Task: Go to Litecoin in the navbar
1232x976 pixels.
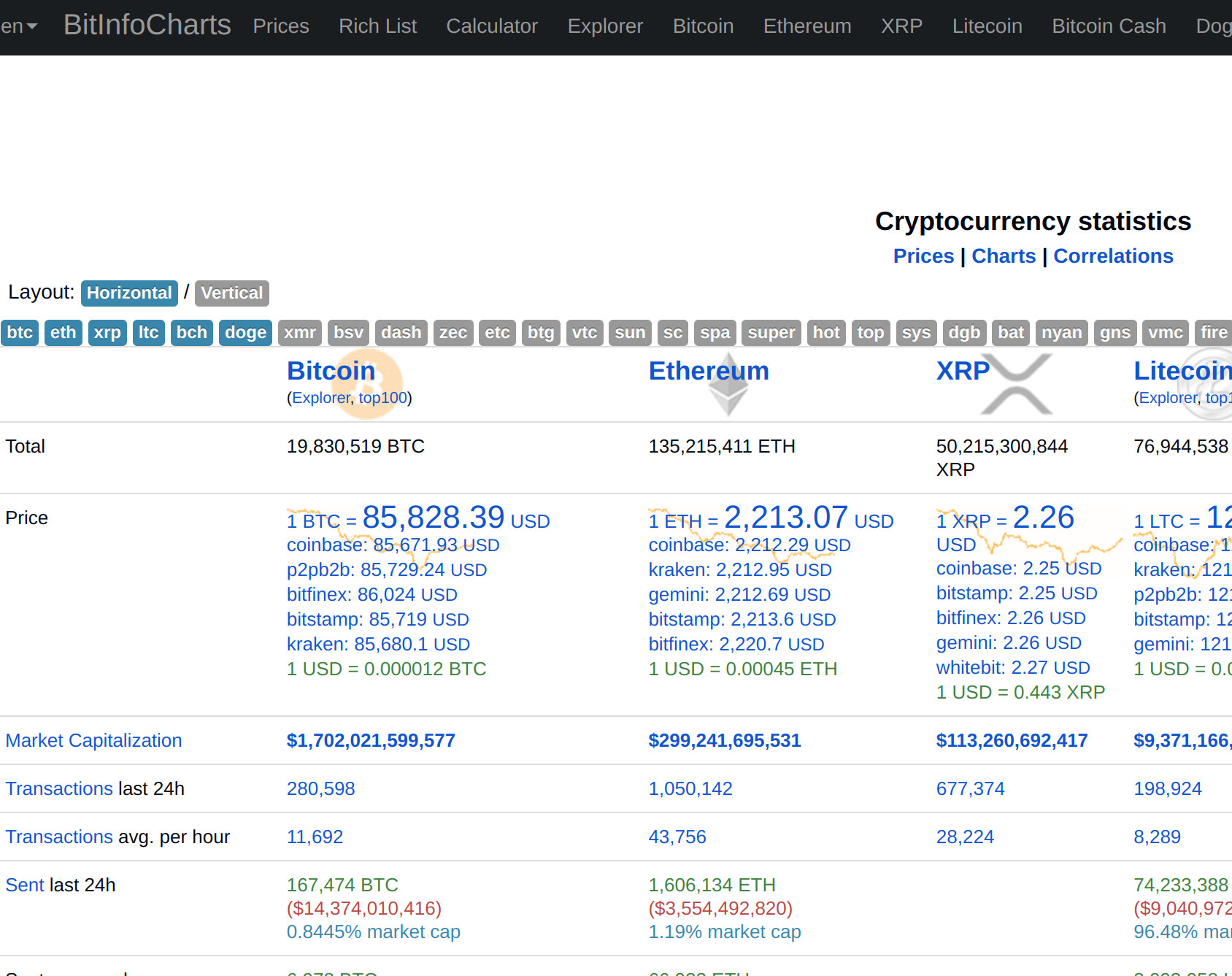Action: [987, 26]
